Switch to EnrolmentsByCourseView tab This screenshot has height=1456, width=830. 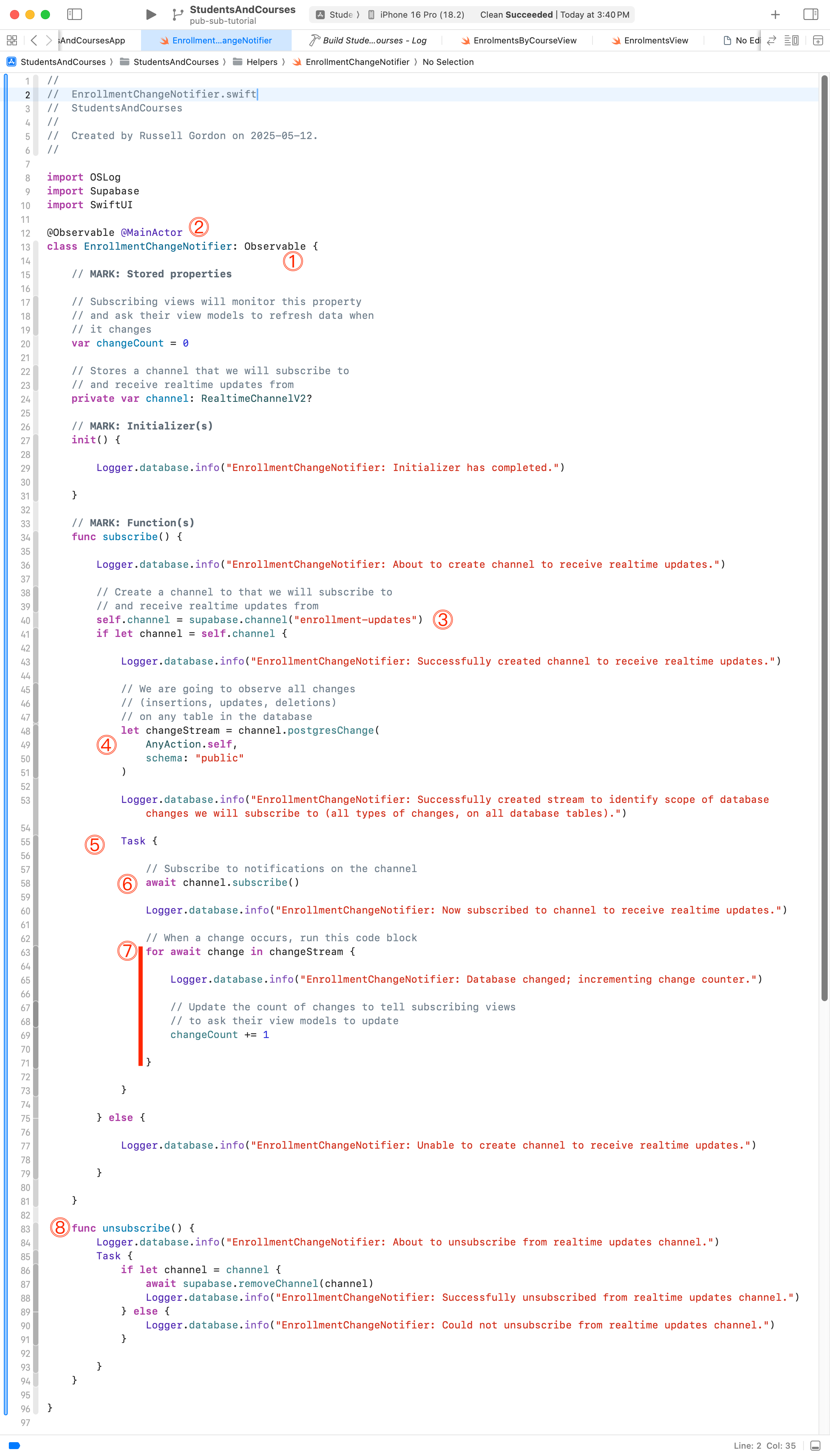(525, 40)
